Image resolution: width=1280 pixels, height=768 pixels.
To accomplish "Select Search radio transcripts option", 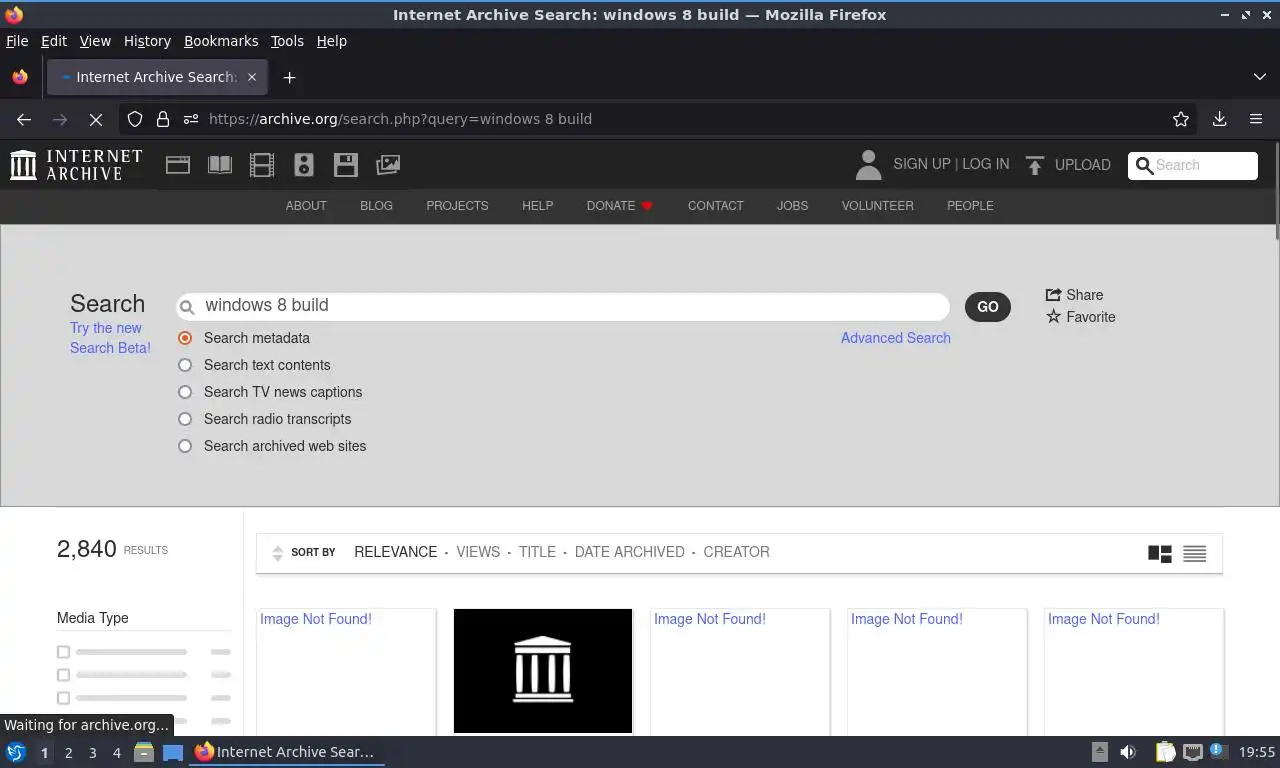I will [185, 419].
